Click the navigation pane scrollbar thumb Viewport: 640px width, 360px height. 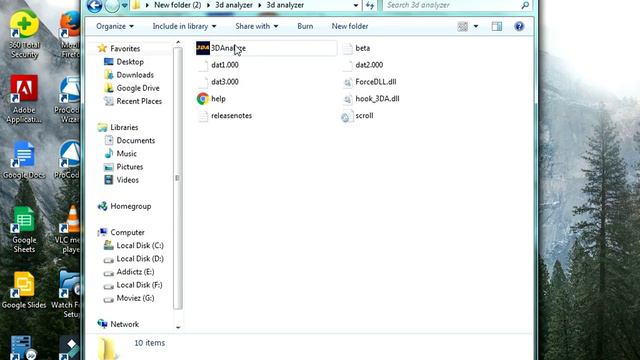178,178
